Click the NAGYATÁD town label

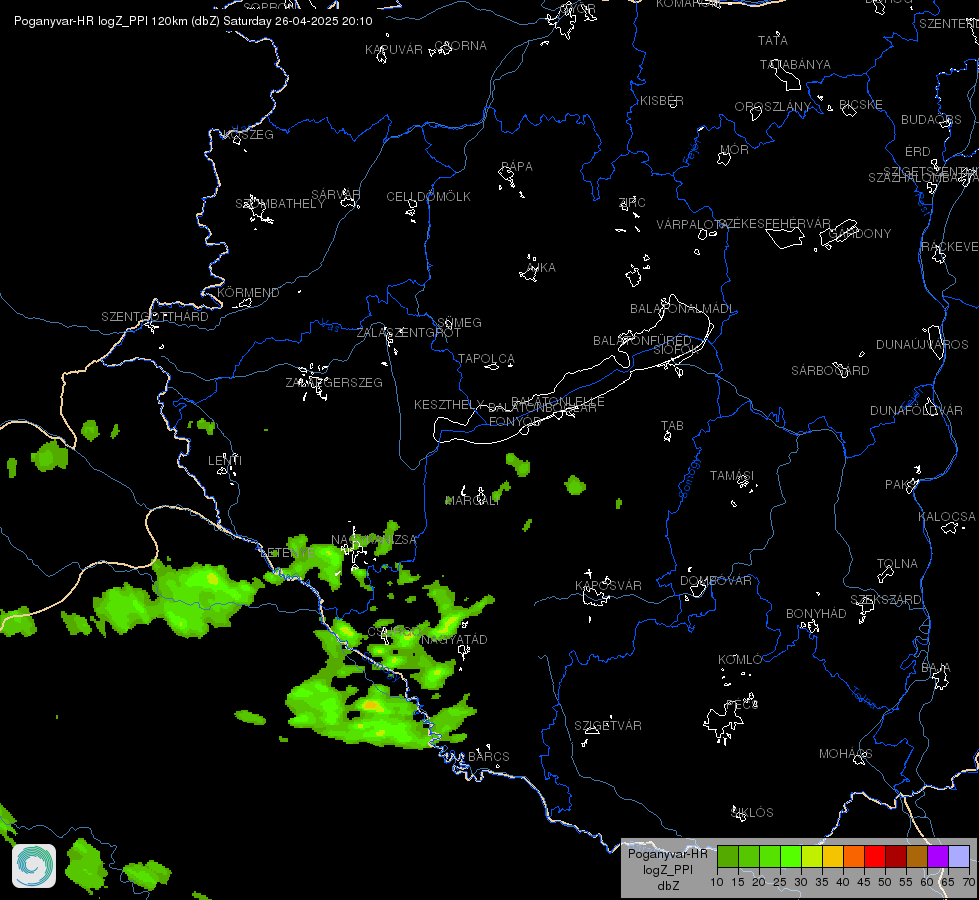pyautogui.click(x=454, y=640)
